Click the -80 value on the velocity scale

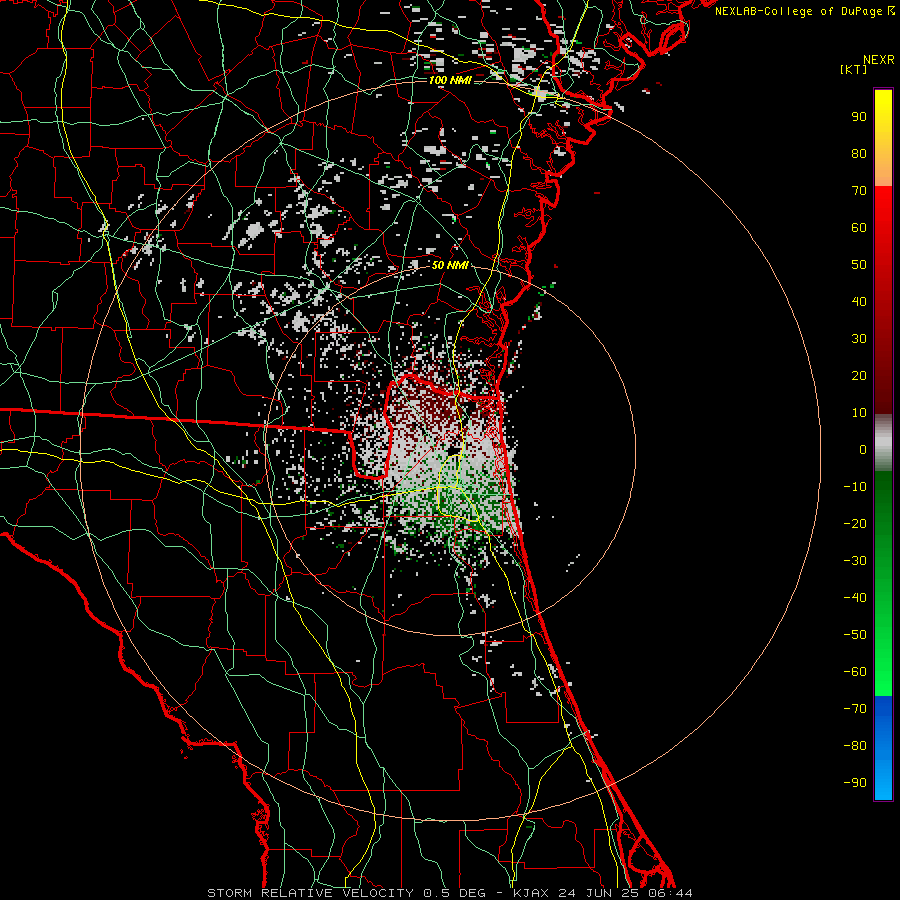[855, 746]
